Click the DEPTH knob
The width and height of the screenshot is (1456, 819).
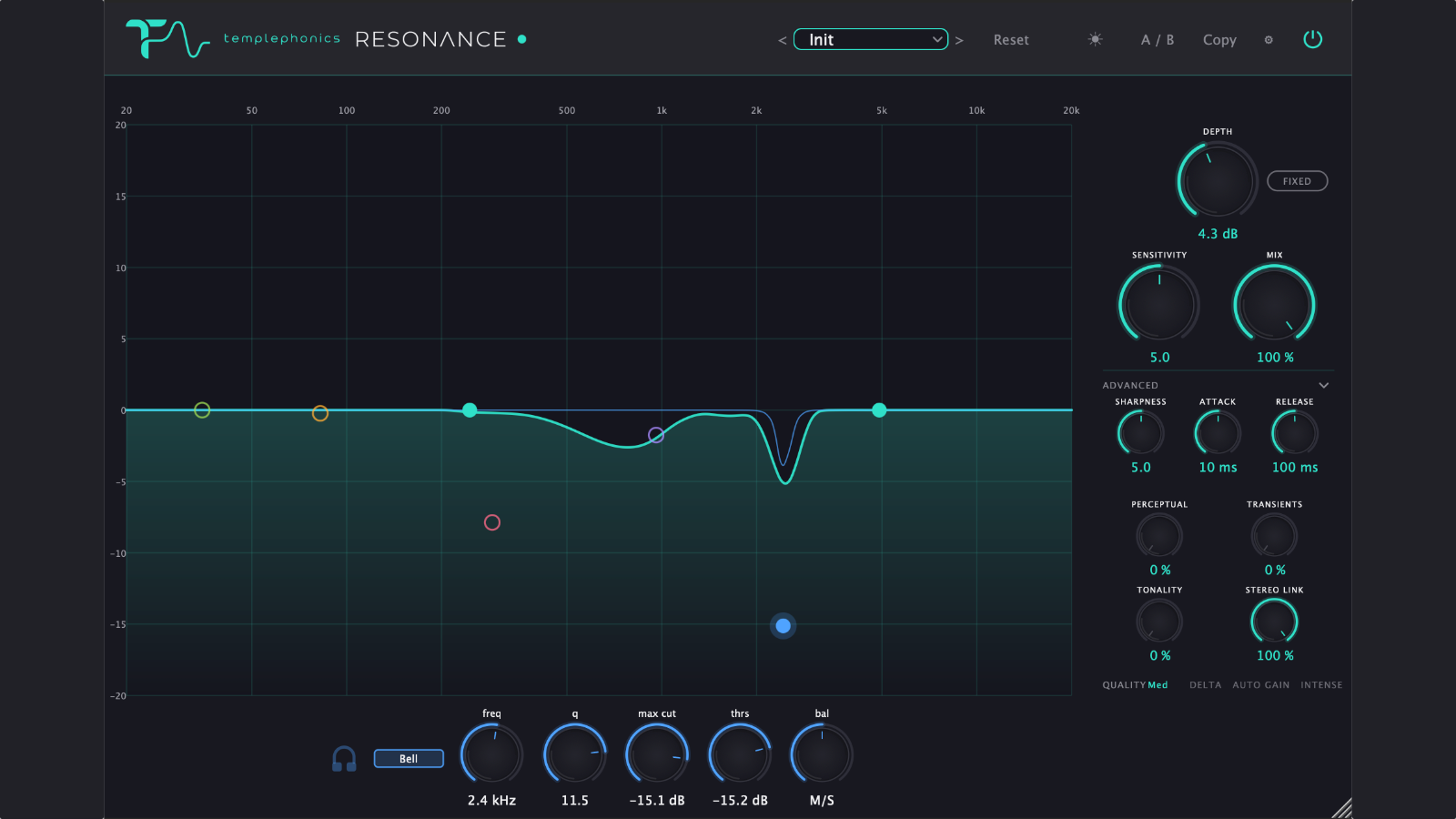pos(1218,179)
